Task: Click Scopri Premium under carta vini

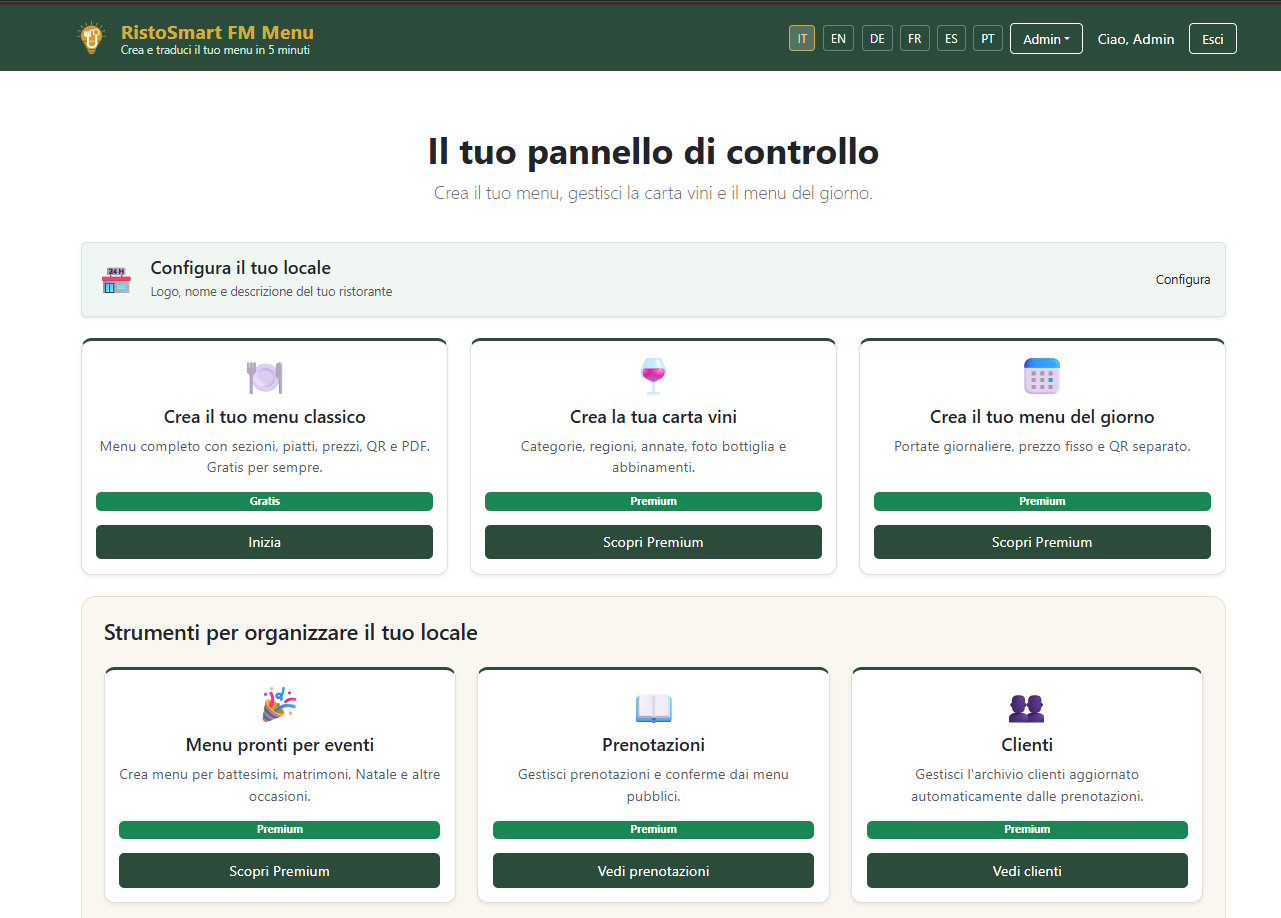Action: tap(653, 542)
